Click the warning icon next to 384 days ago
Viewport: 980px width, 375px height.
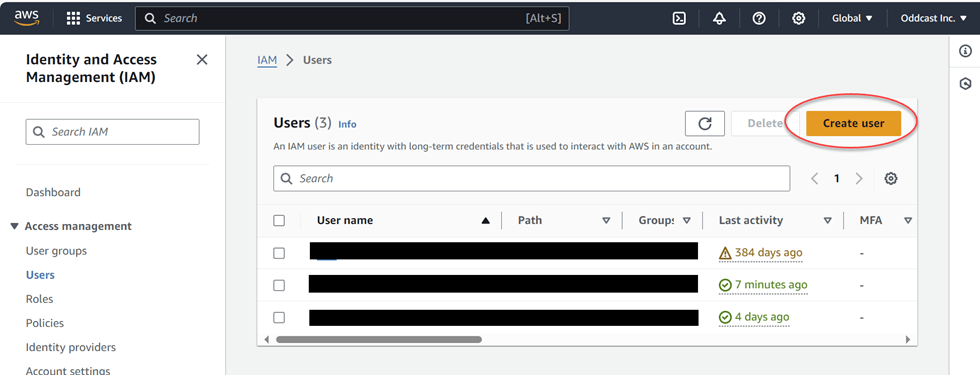click(x=725, y=253)
